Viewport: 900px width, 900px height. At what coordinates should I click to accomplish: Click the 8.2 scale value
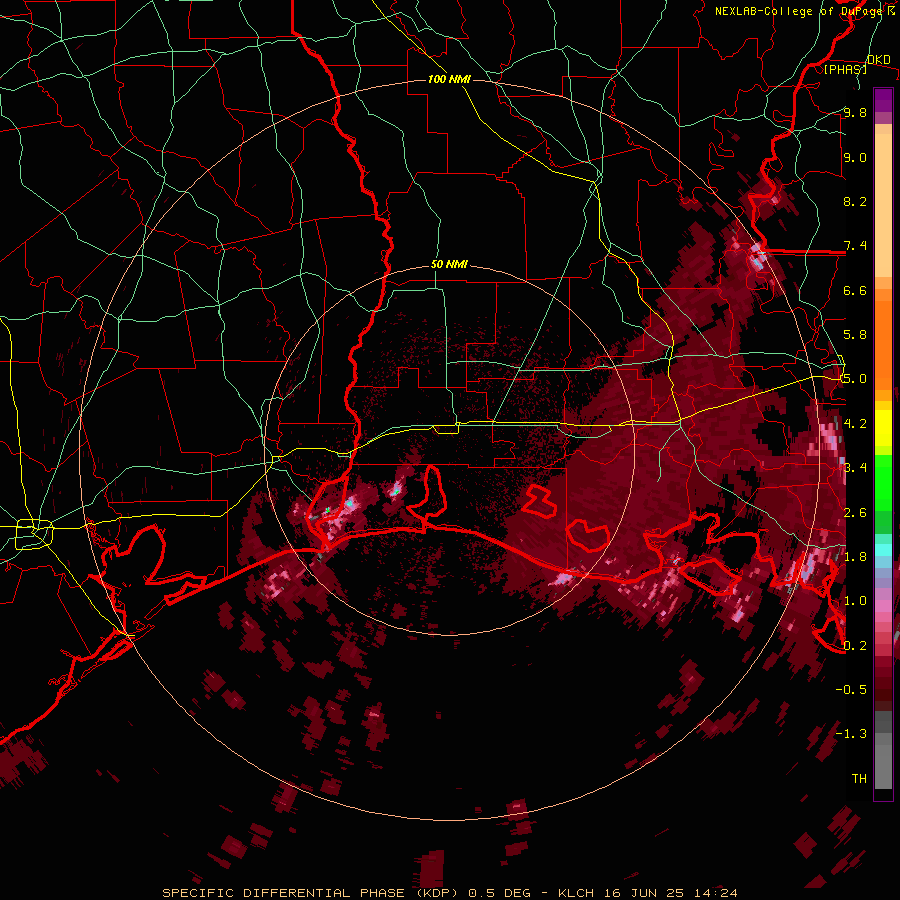(x=855, y=201)
